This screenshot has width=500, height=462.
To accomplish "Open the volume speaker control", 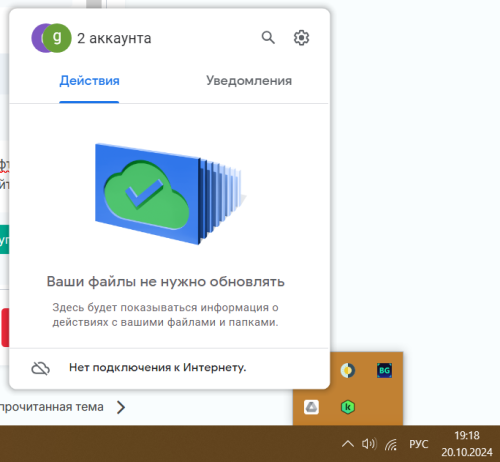I will click(369, 444).
